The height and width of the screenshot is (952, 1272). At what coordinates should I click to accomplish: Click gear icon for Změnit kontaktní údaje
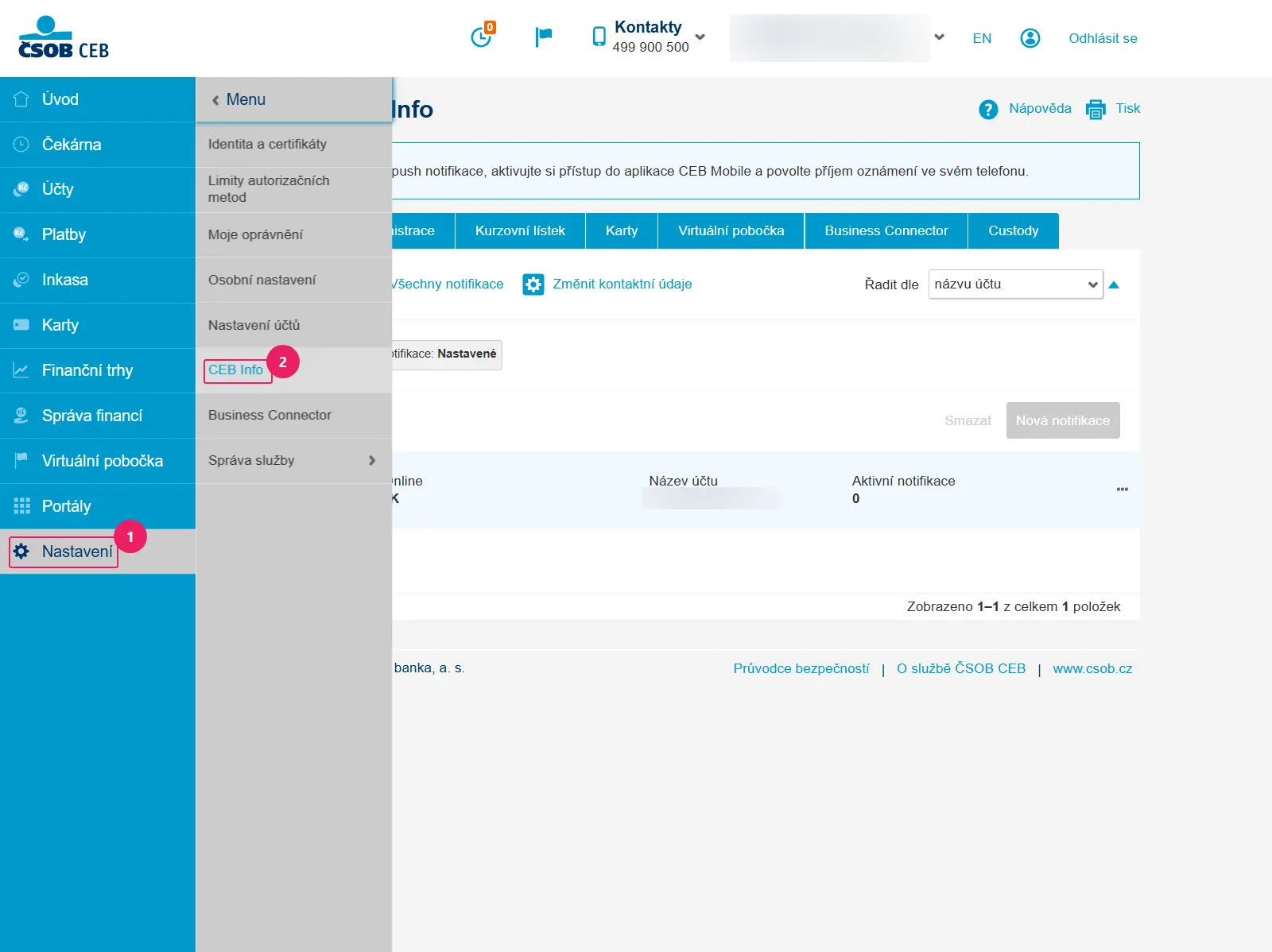pyautogui.click(x=533, y=284)
